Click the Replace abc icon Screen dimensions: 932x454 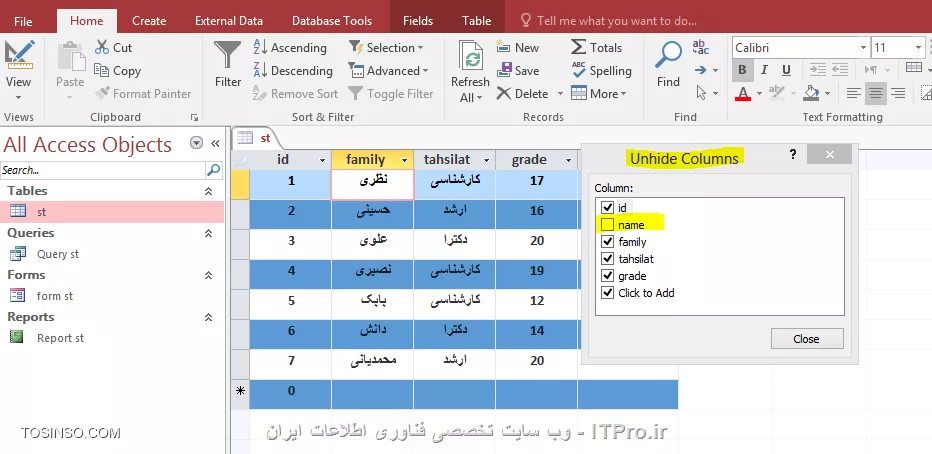pyautogui.click(x=701, y=48)
